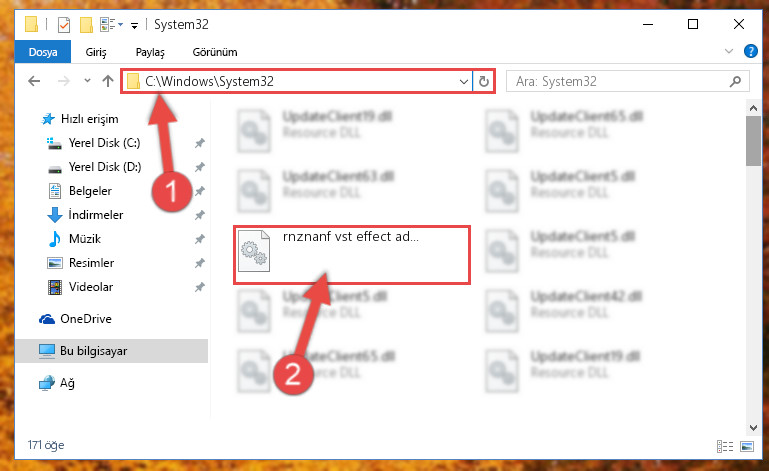
Task: Expand the ribbon with the chevron
Action: tap(729, 51)
